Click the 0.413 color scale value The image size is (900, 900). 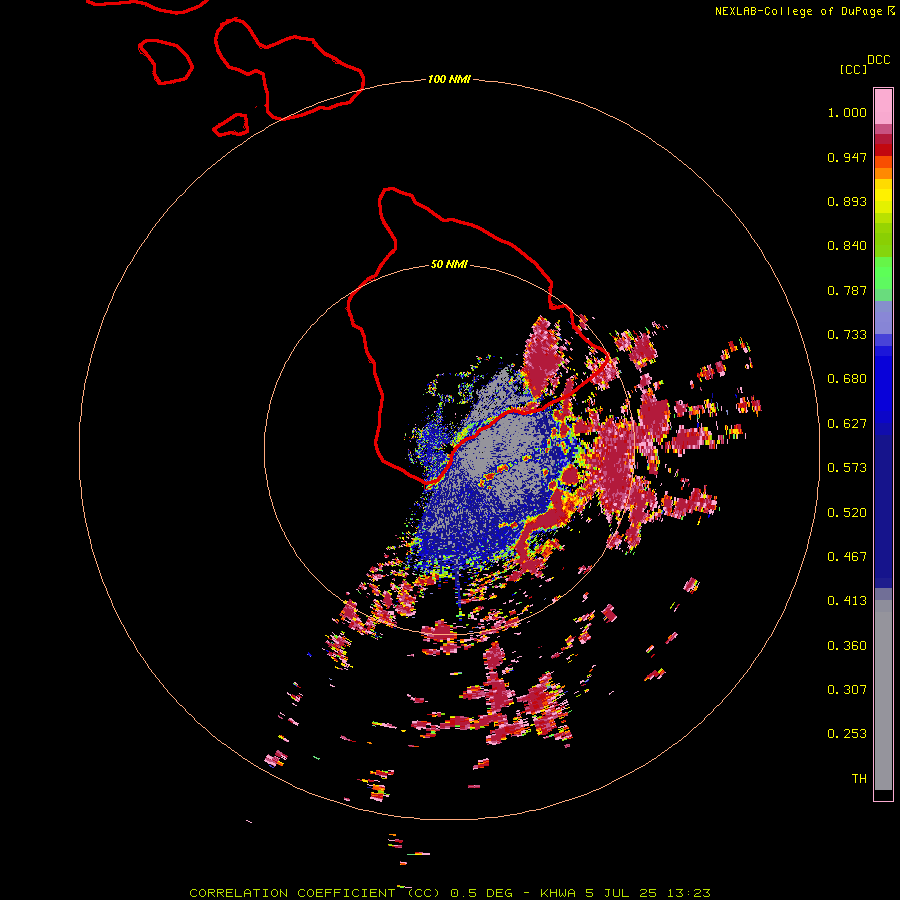pyautogui.click(x=847, y=601)
